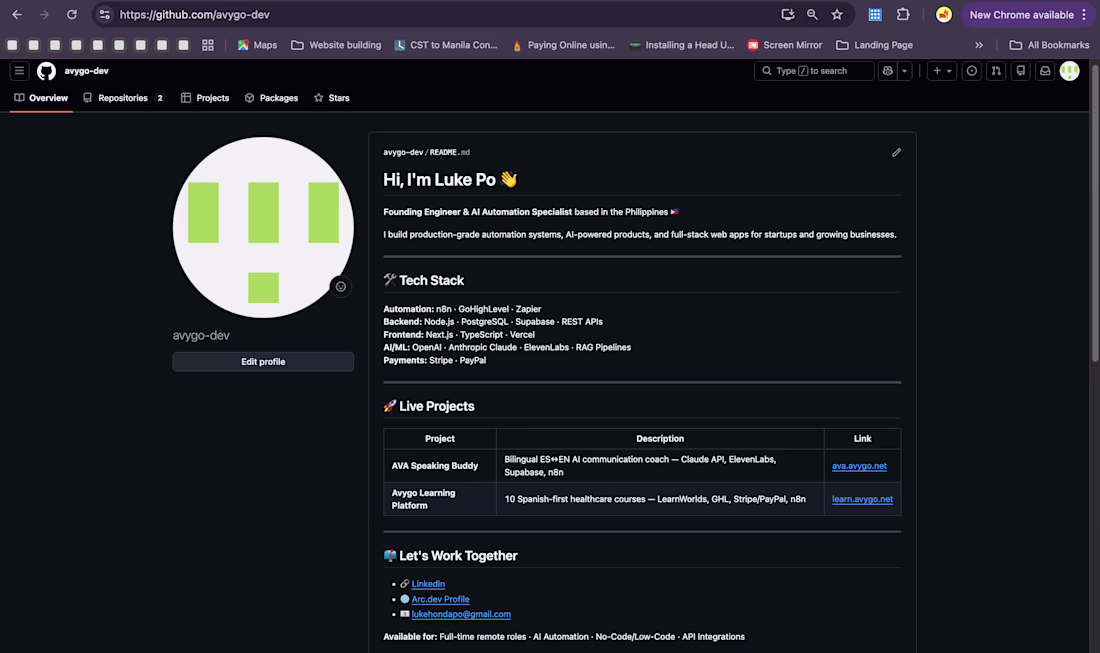Go forward in browser history
Screen dimensions: 1100x653
pos(44,15)
